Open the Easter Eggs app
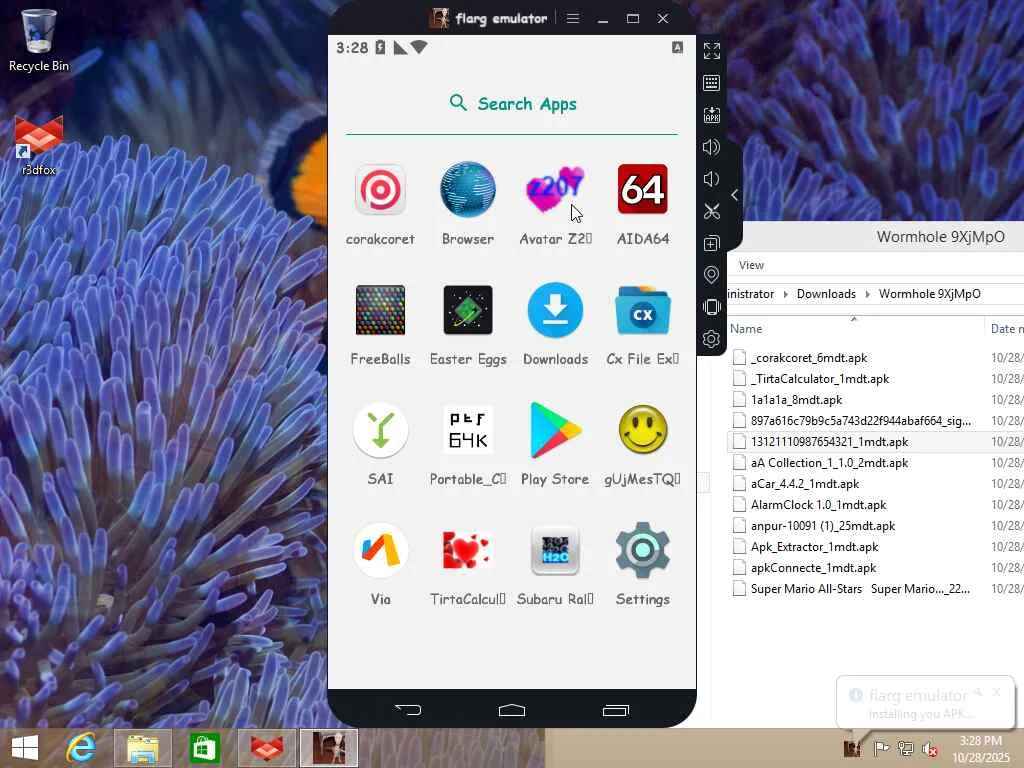This screenshot has height=768, width=1024. click(x=468, y=310)
